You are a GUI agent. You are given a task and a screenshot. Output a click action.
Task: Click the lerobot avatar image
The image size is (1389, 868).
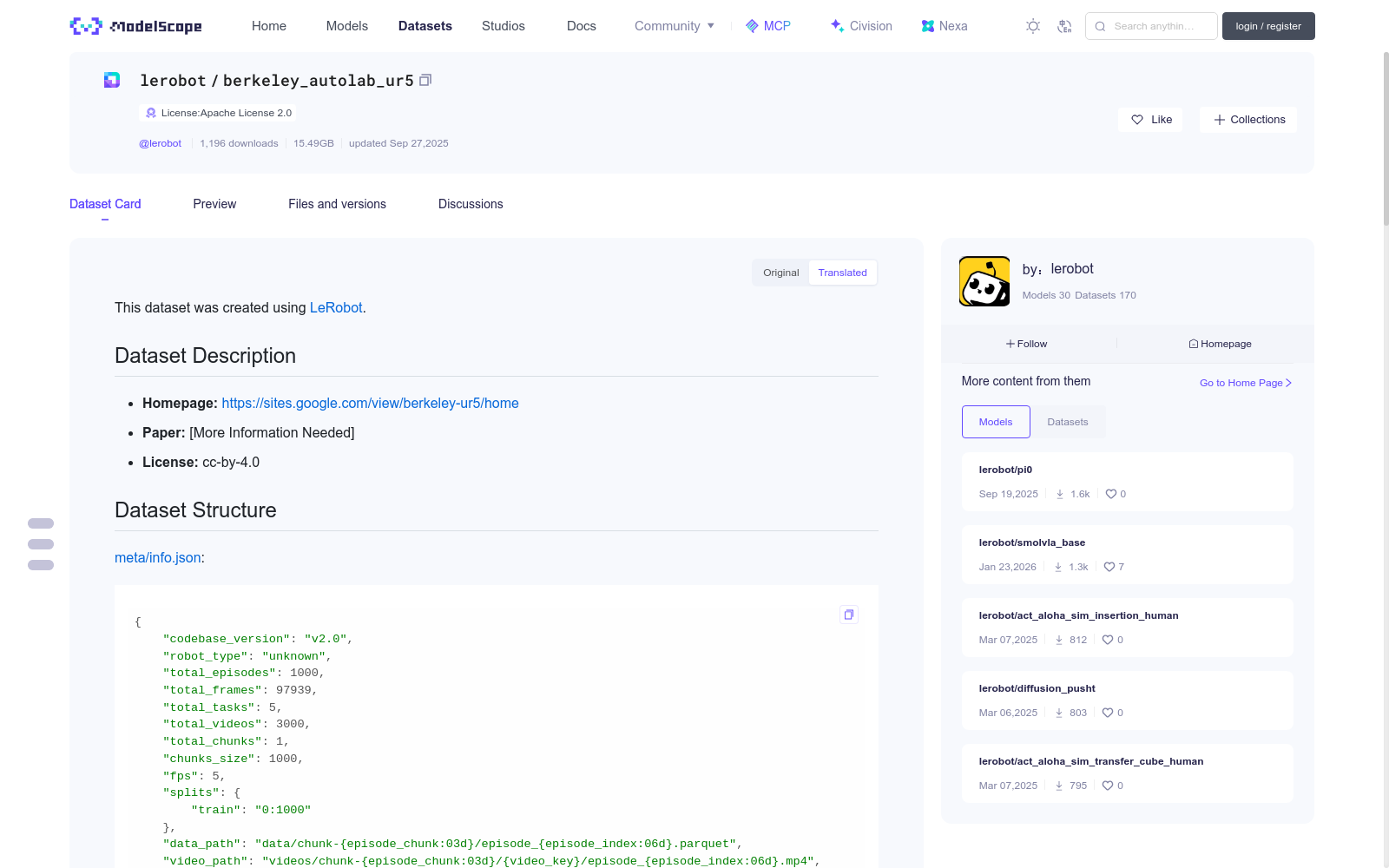click(984, 281)
